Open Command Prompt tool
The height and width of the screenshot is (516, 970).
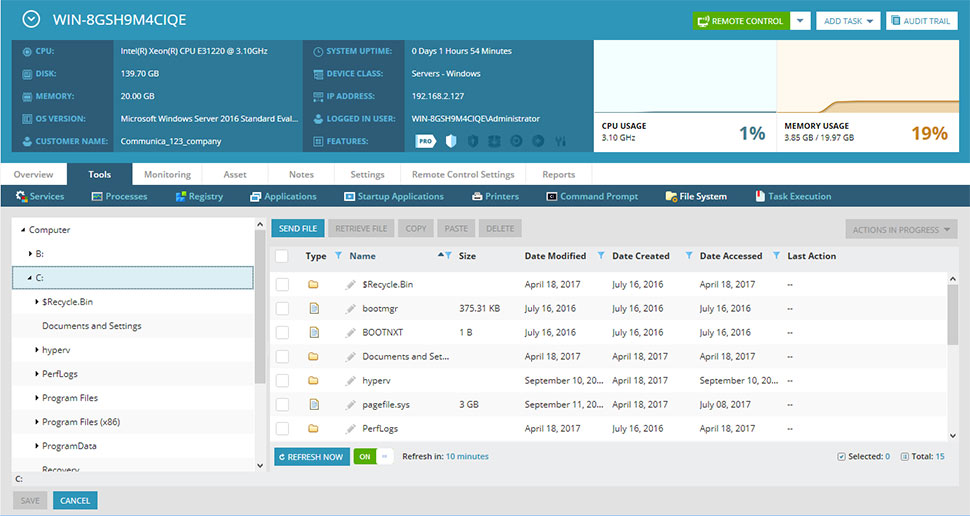[x=592, y=196]
